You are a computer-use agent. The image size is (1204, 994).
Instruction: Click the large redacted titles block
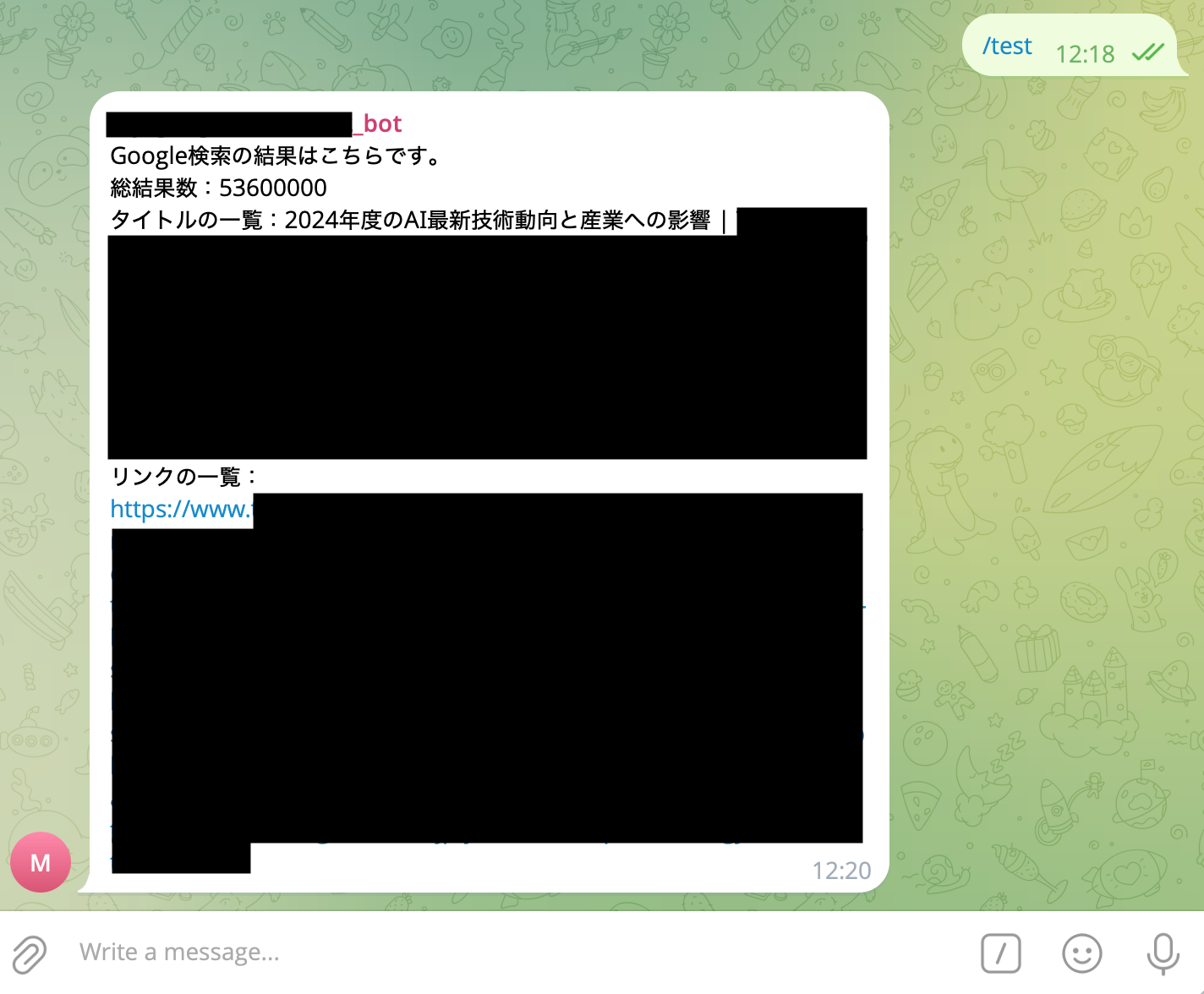pyautogui.click(x=487, y=347)
